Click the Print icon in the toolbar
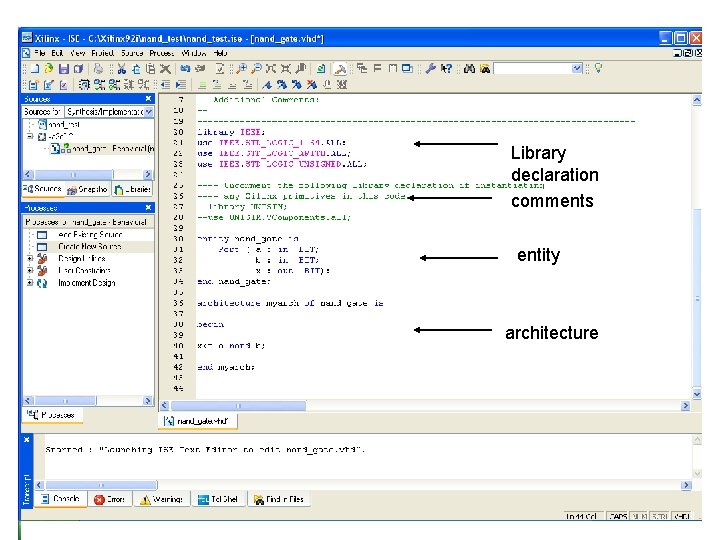The height and width of the screenshot is (540, 720). pyautogui.click(x=99, y=69)
